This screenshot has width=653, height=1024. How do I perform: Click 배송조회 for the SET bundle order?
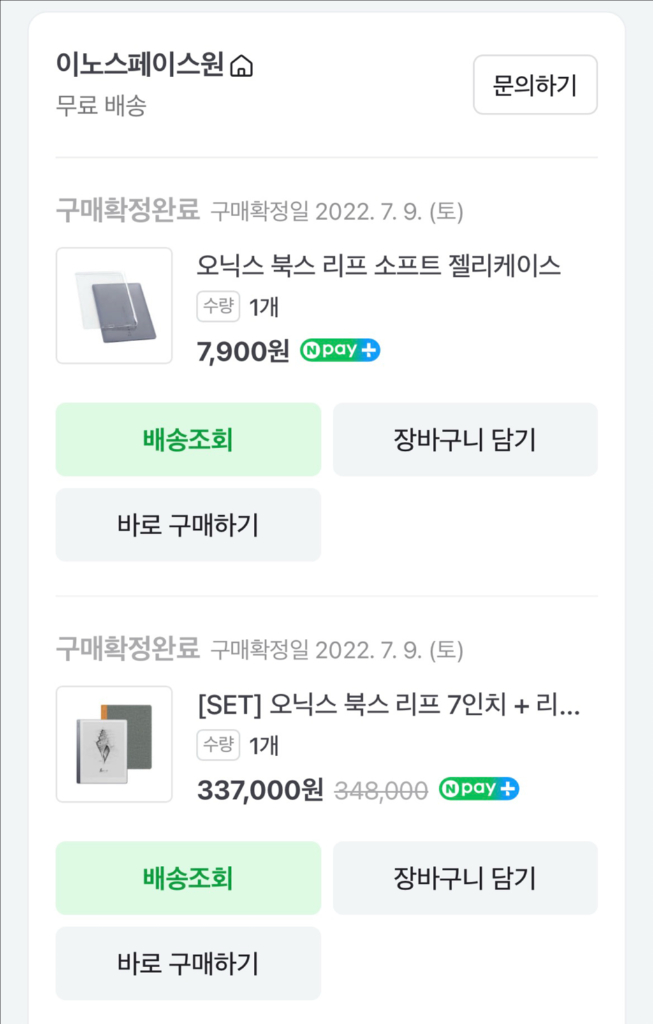point(188,877)
